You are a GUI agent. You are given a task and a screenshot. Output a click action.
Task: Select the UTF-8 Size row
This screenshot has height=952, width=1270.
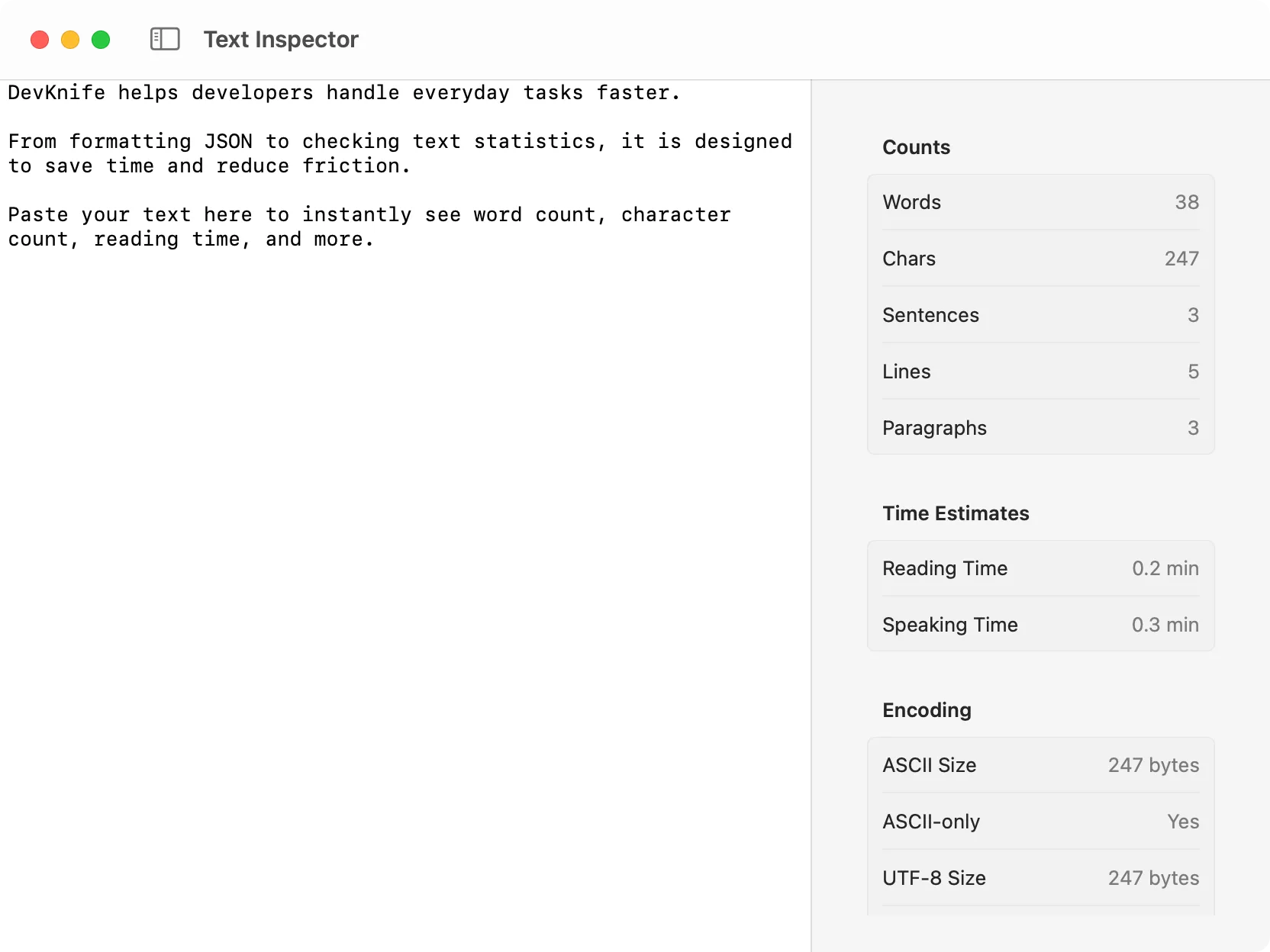[1040, 878]
